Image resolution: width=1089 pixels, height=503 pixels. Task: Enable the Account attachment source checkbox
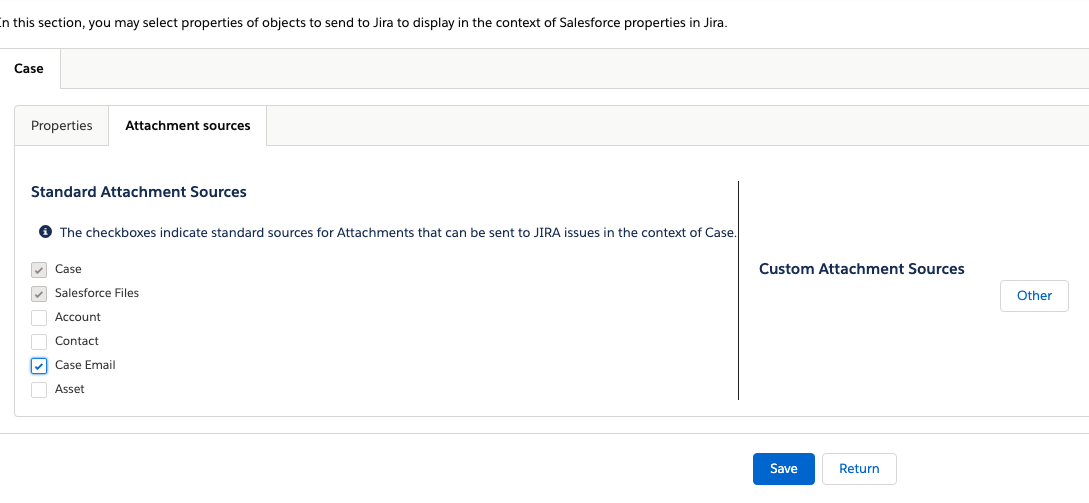(39, 317)
